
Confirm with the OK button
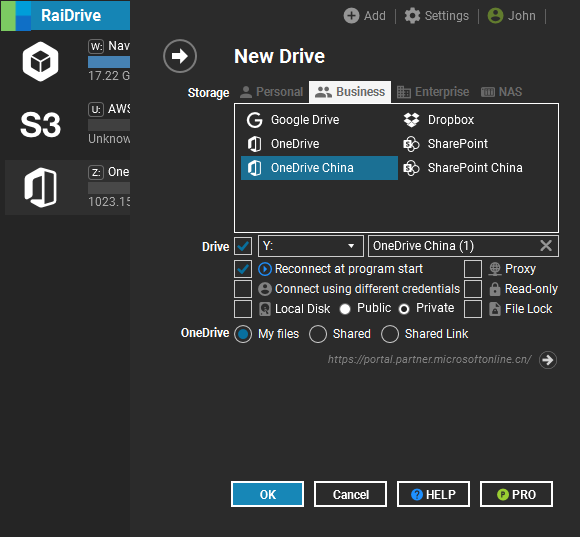[x=267, y=494]
